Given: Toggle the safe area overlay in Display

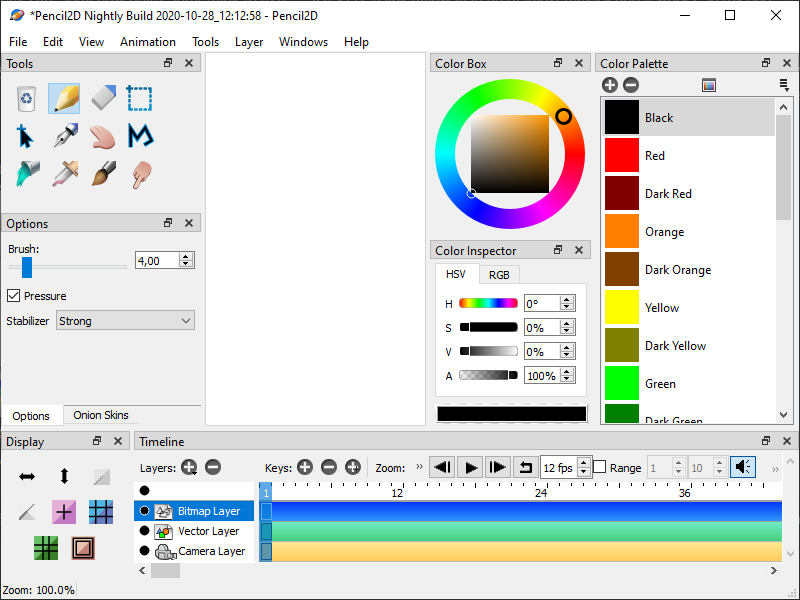Looking at the screenshot, I should [83, 548].
